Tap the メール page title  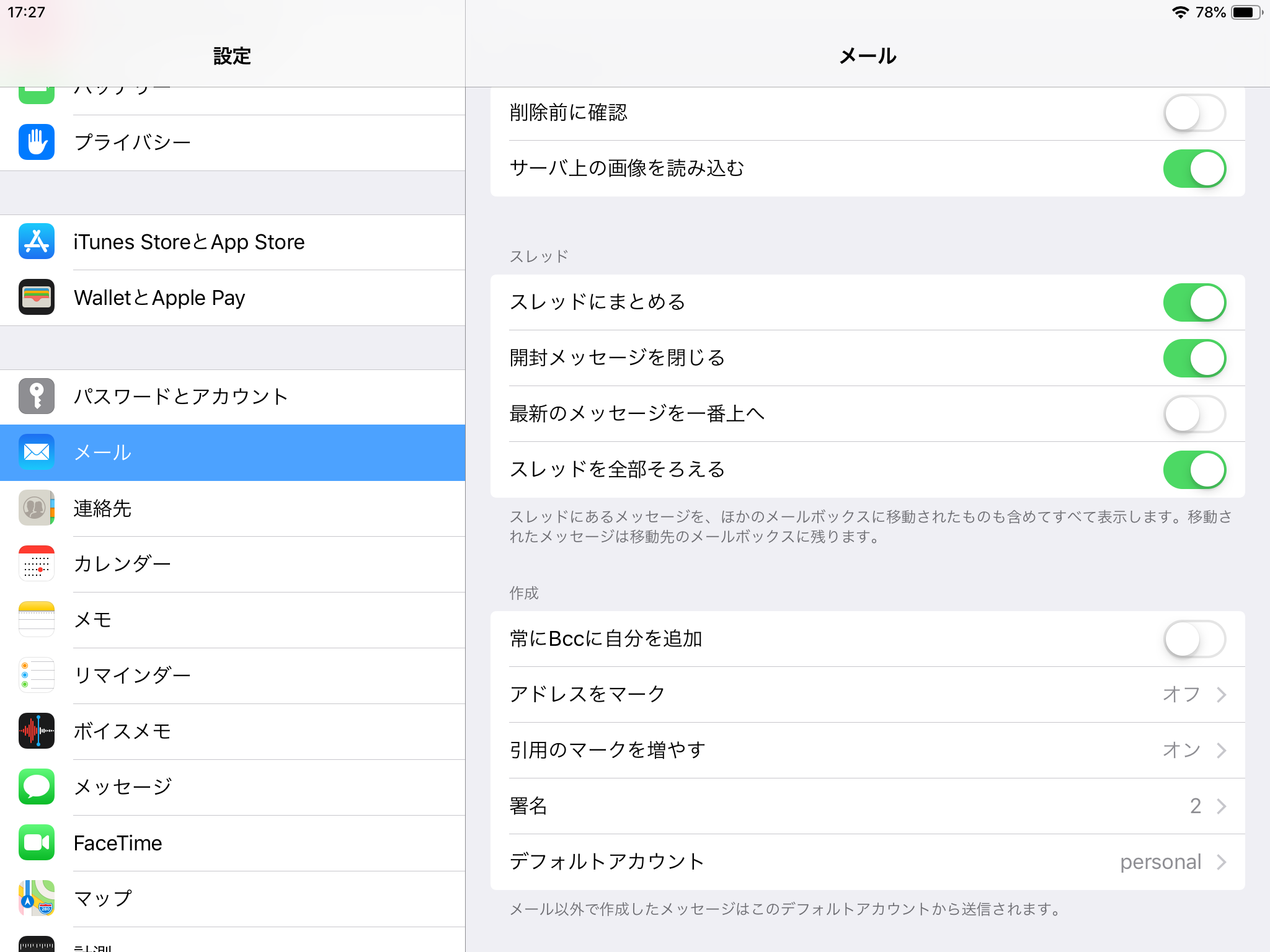[x=868, y=56]
